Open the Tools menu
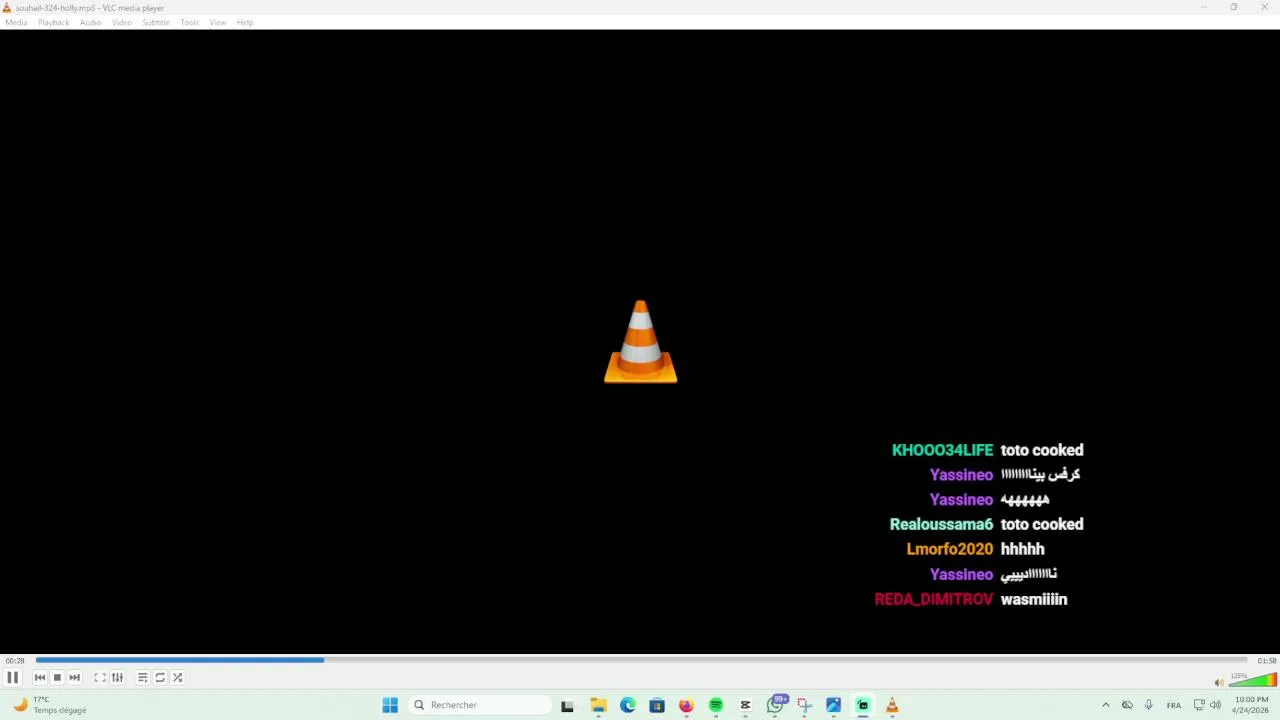Viewport: 1280px width, 720px height. point(190,22)
